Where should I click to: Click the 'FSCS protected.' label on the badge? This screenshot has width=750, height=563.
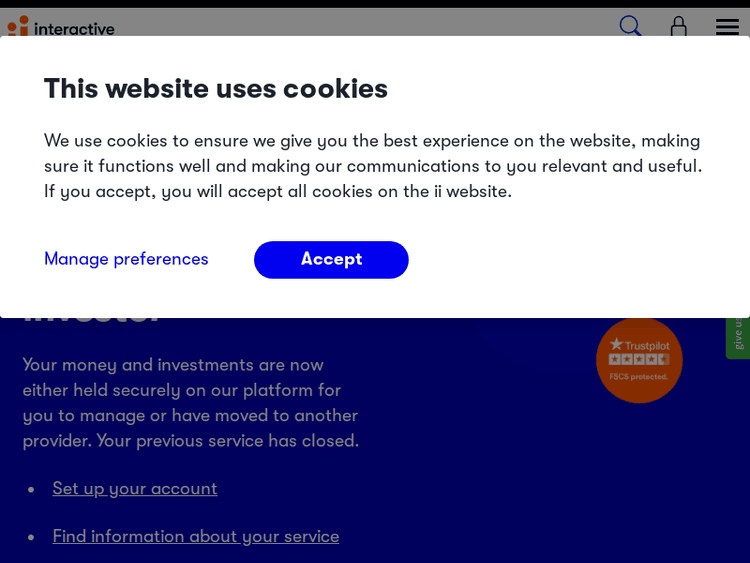pyautogui.click(x=639, y=376)
